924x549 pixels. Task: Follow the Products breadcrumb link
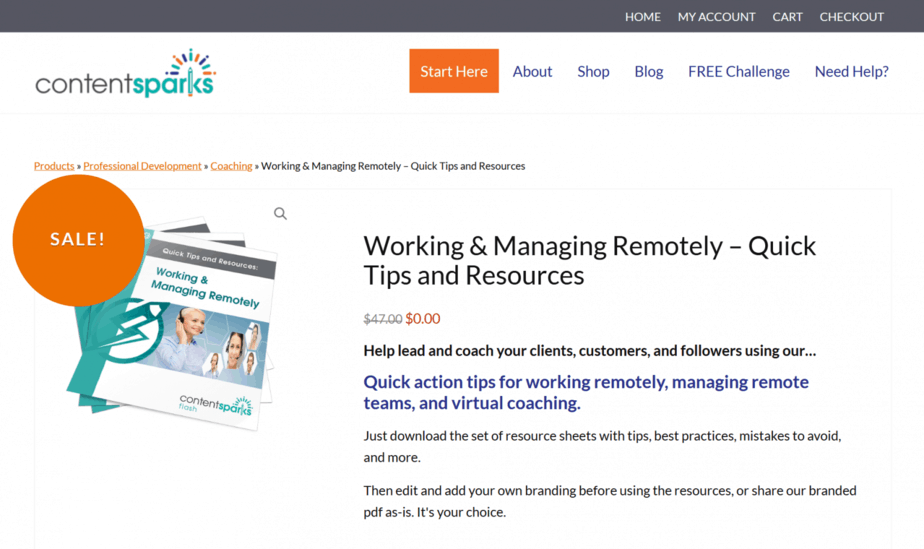[x=54, y=166]
